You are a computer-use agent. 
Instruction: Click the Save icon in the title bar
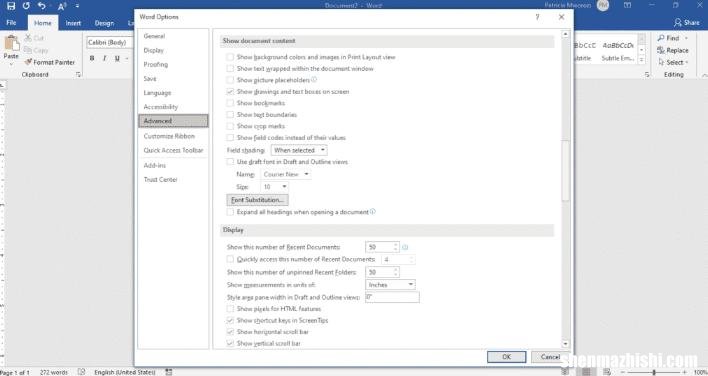point(11,6)
